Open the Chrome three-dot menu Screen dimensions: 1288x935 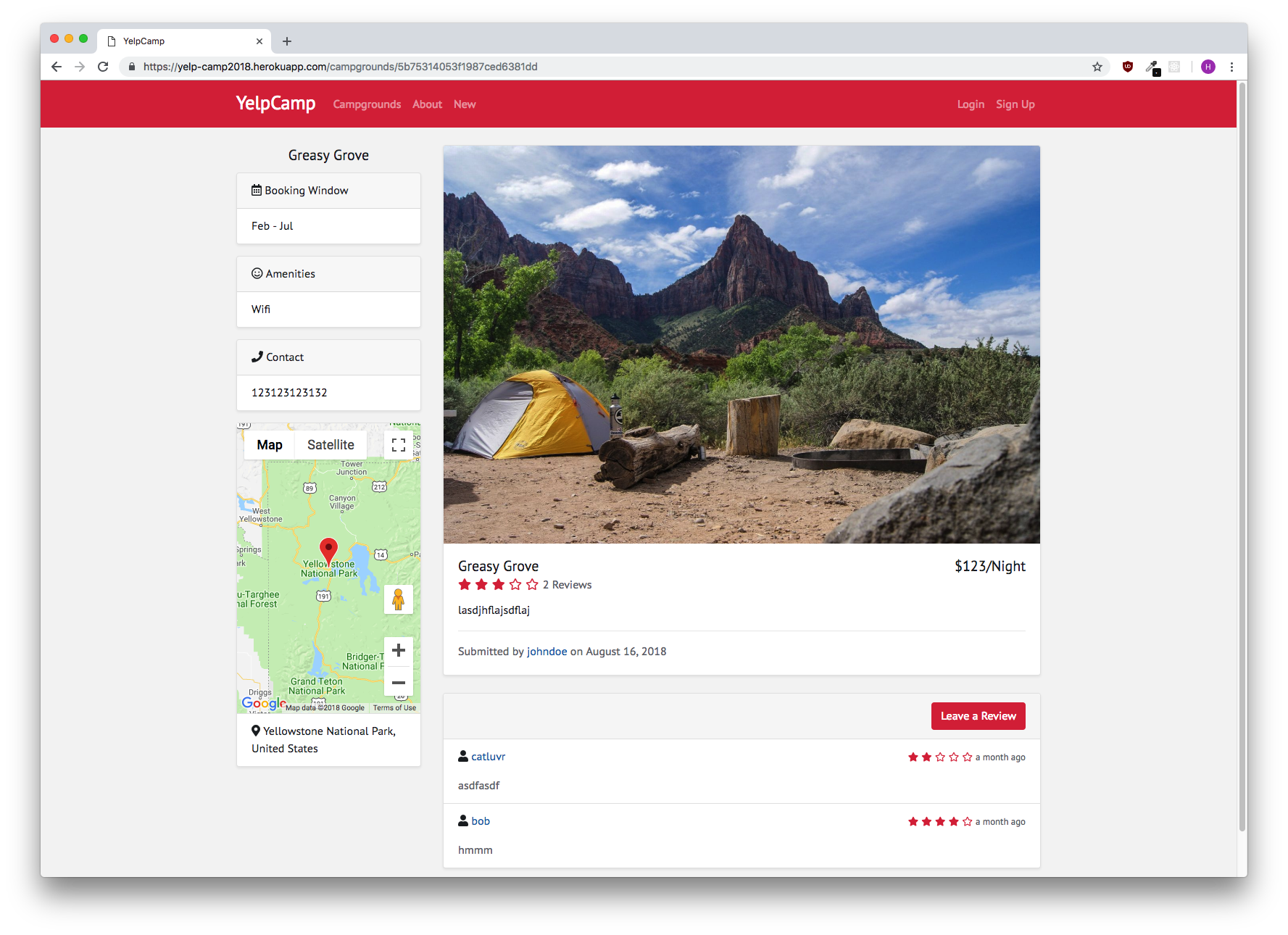point(1232,67)
